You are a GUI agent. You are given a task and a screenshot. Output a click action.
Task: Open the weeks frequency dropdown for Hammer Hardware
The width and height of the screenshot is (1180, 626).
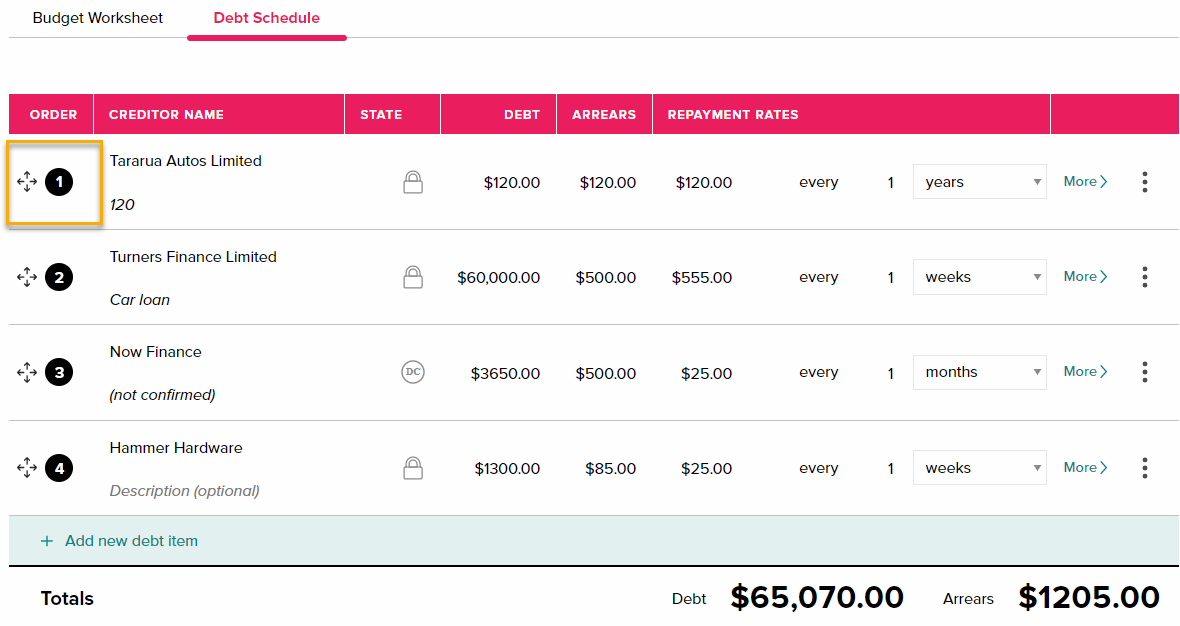[x=980, y=467]
